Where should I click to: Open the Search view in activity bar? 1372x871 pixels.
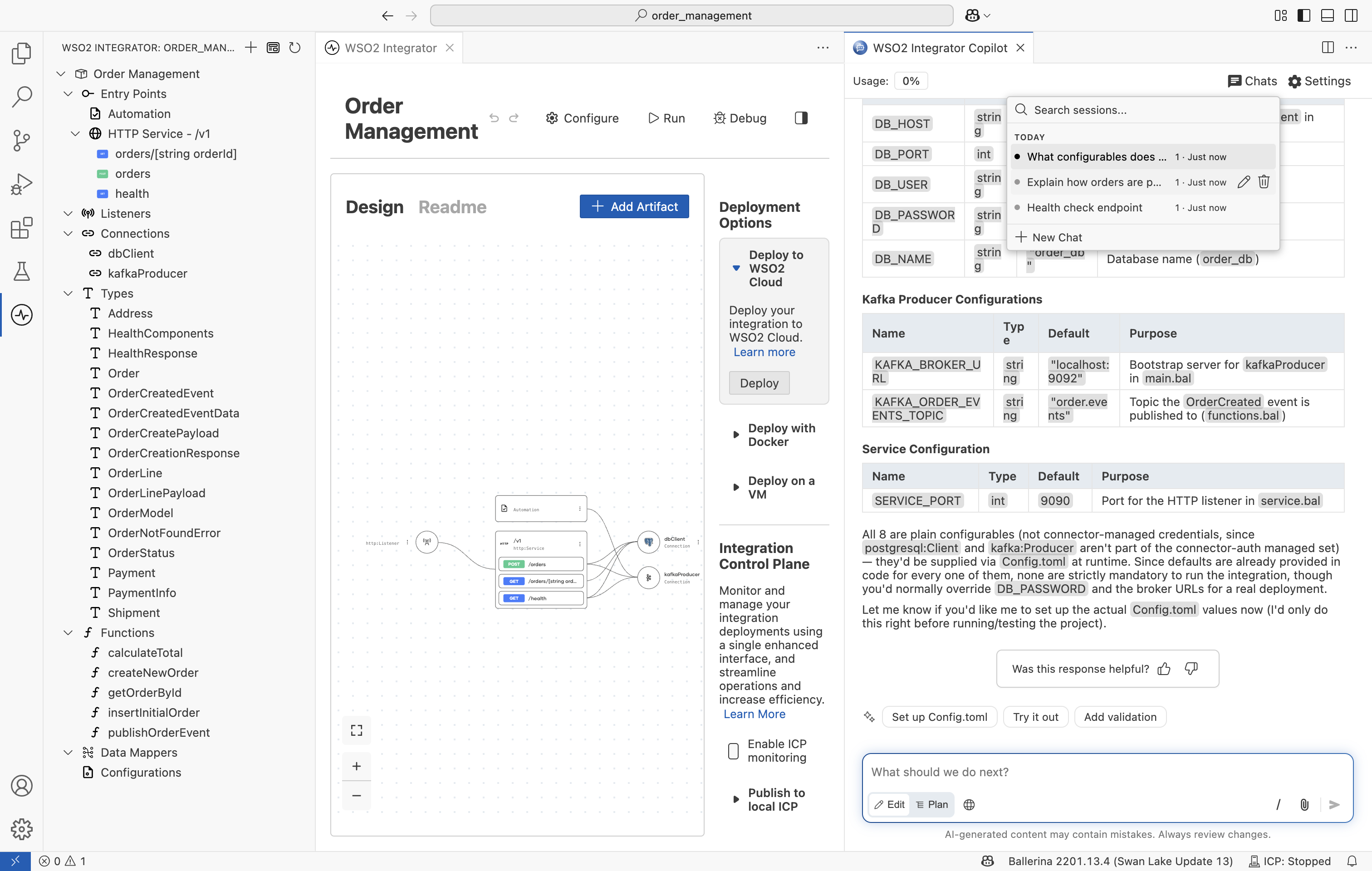[x=22, y=96]
